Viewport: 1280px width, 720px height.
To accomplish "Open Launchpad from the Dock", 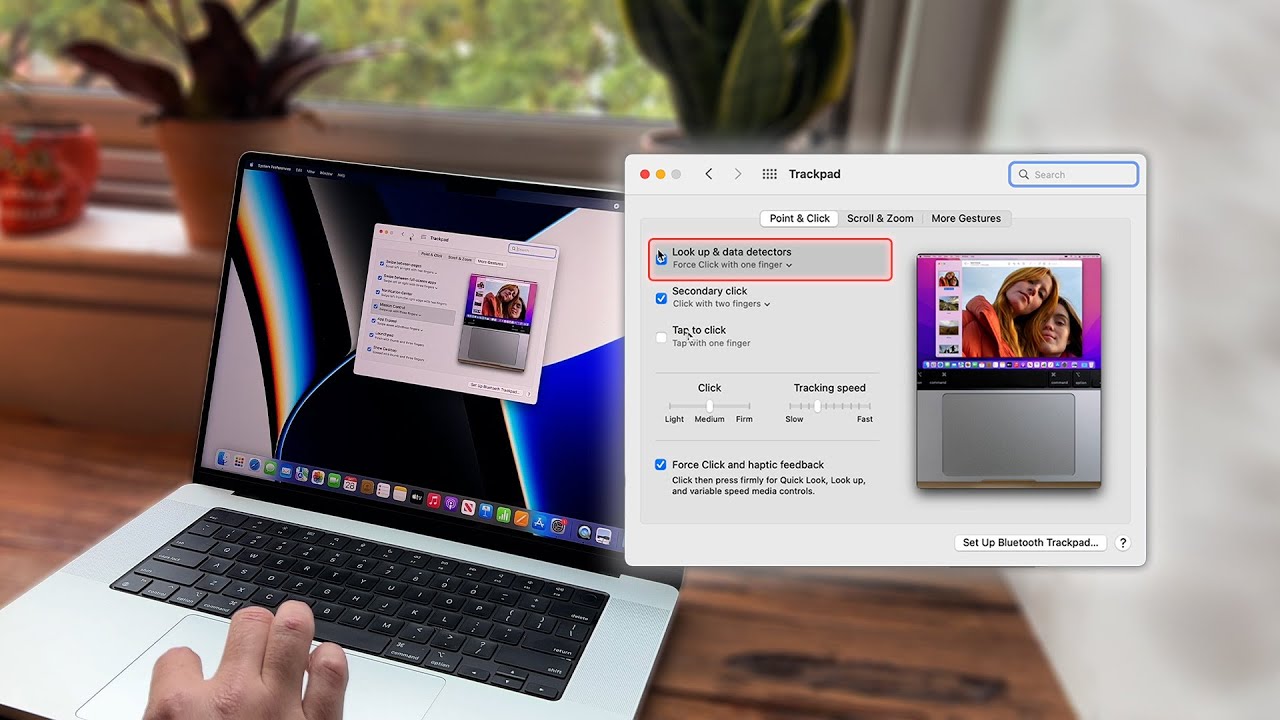I will pos(240,461).
